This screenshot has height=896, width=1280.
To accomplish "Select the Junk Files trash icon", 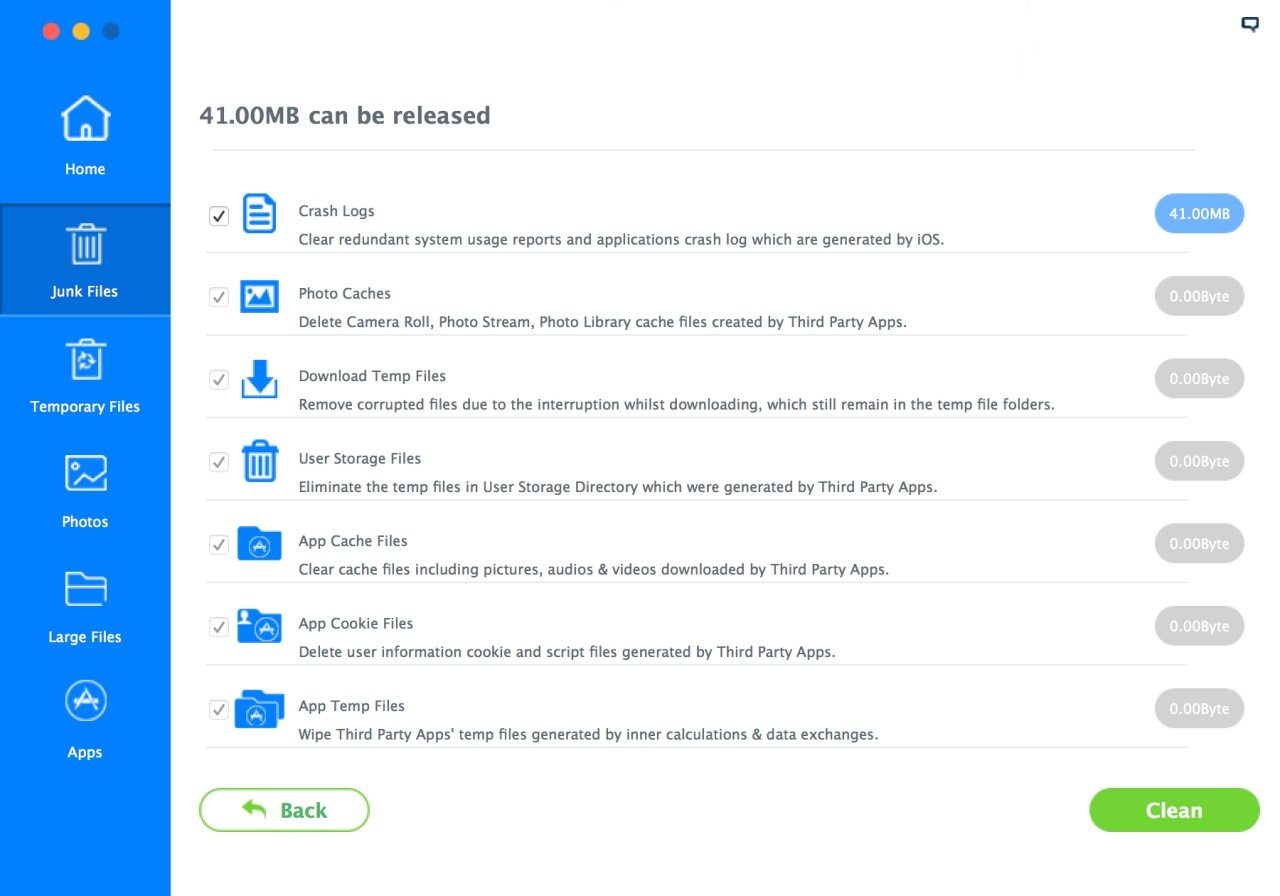I will (85, 244).
